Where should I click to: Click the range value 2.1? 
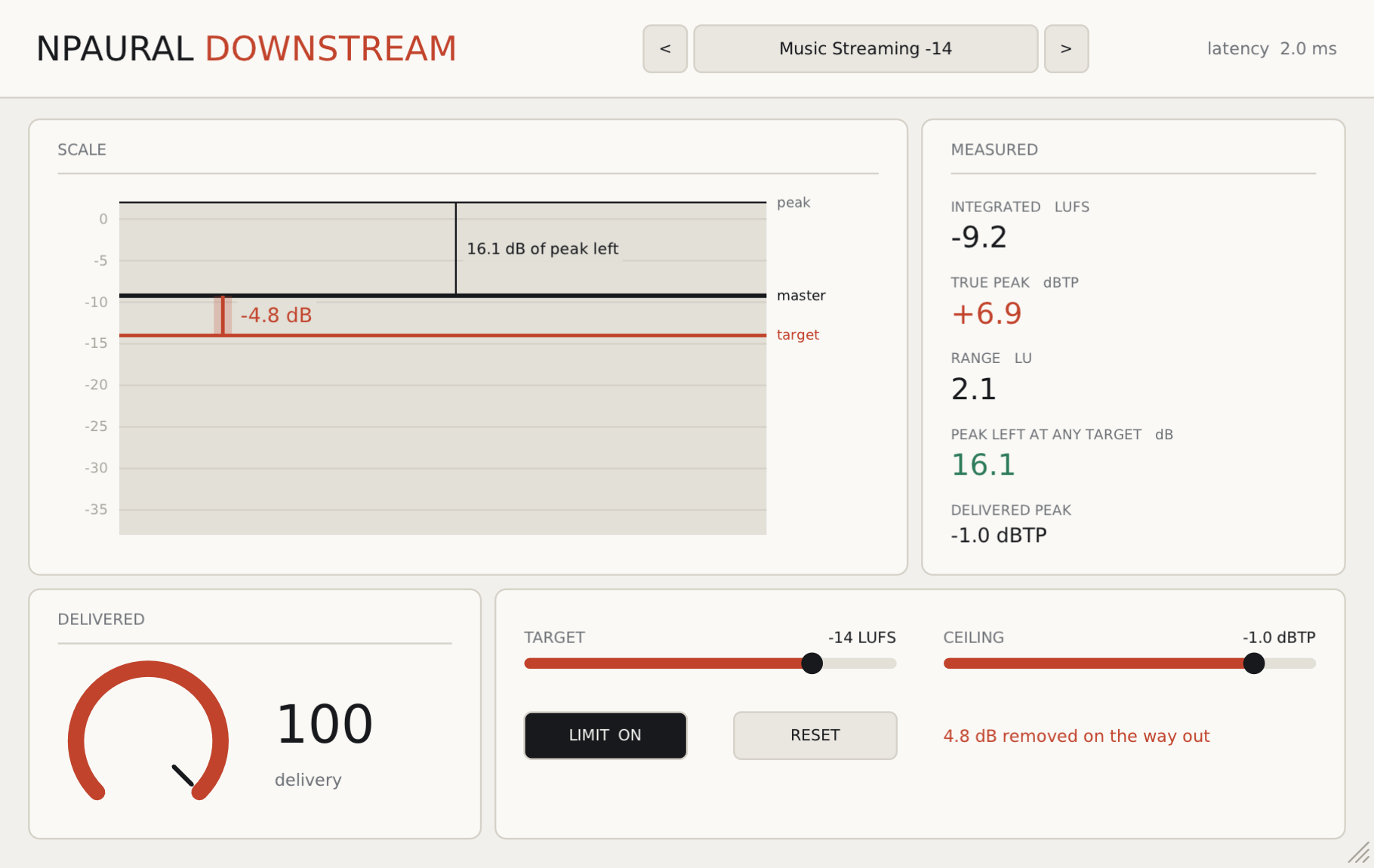(974, 389)
